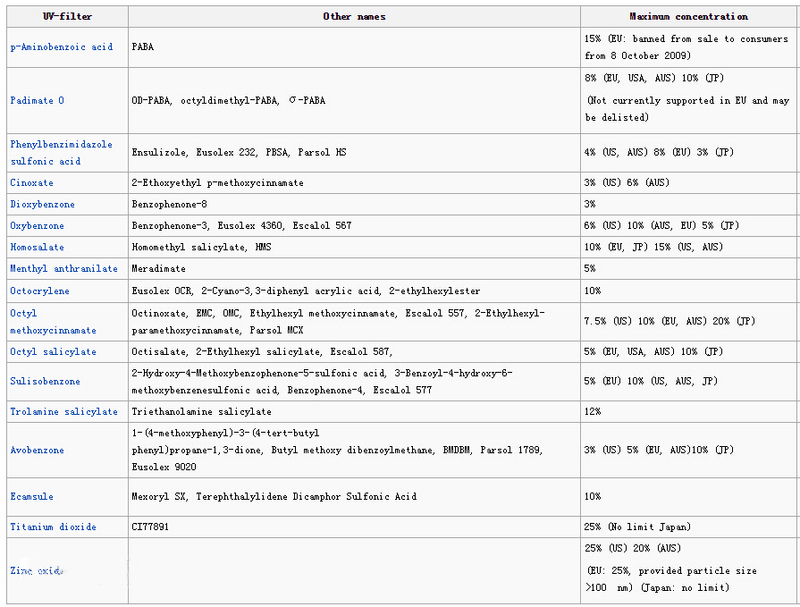Image resolution: width=800 pixels, height=607 pixels.
Task: Open the Octocrylene link
Action: [x=39, y=291]
